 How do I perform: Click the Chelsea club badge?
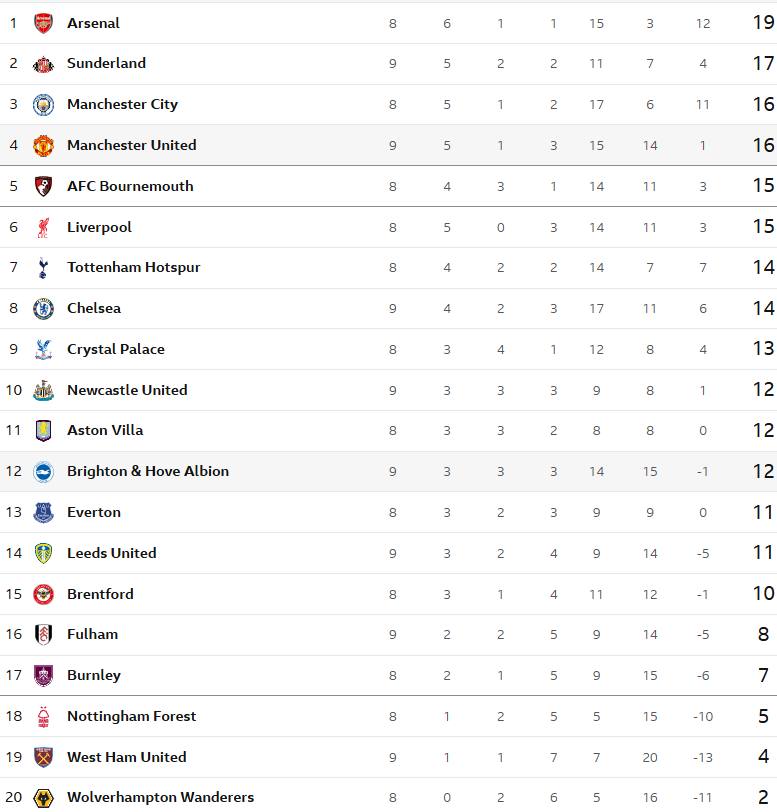tap(43, 309)
